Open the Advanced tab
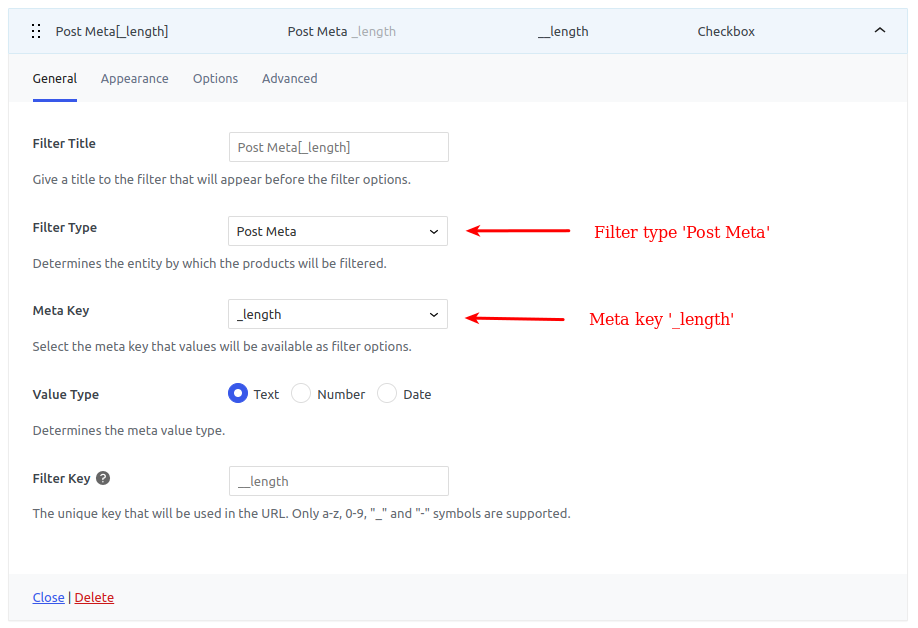The image size is (918, 628). pos(290,78)
